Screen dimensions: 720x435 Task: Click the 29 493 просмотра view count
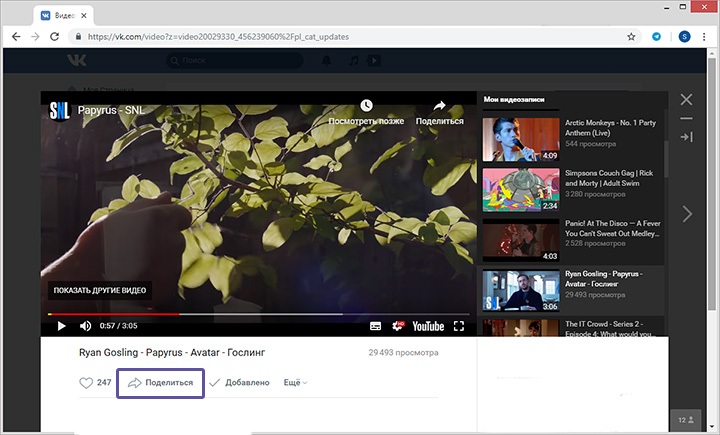click(x=403, y=353)
